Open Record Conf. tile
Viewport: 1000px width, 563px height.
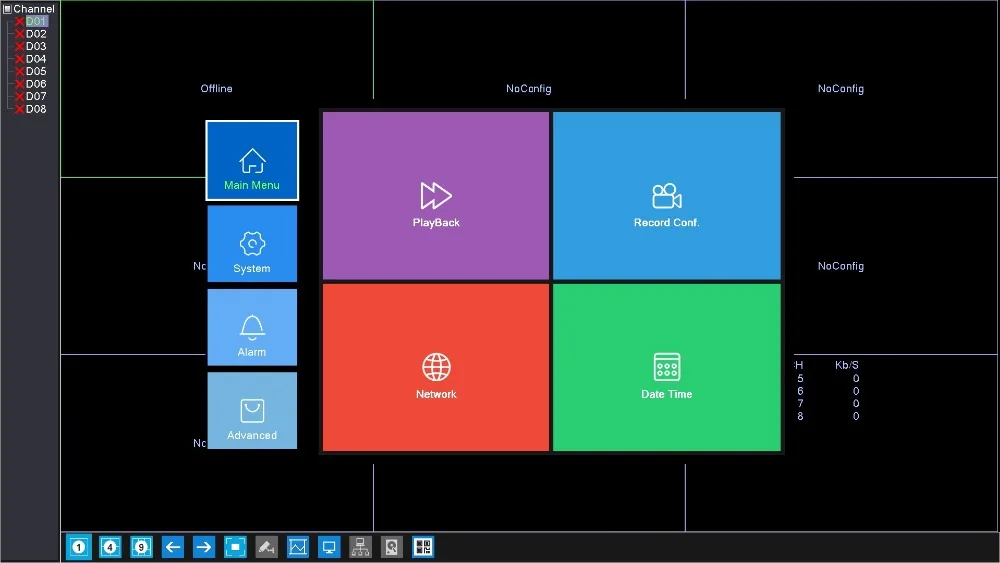(666, 196)
